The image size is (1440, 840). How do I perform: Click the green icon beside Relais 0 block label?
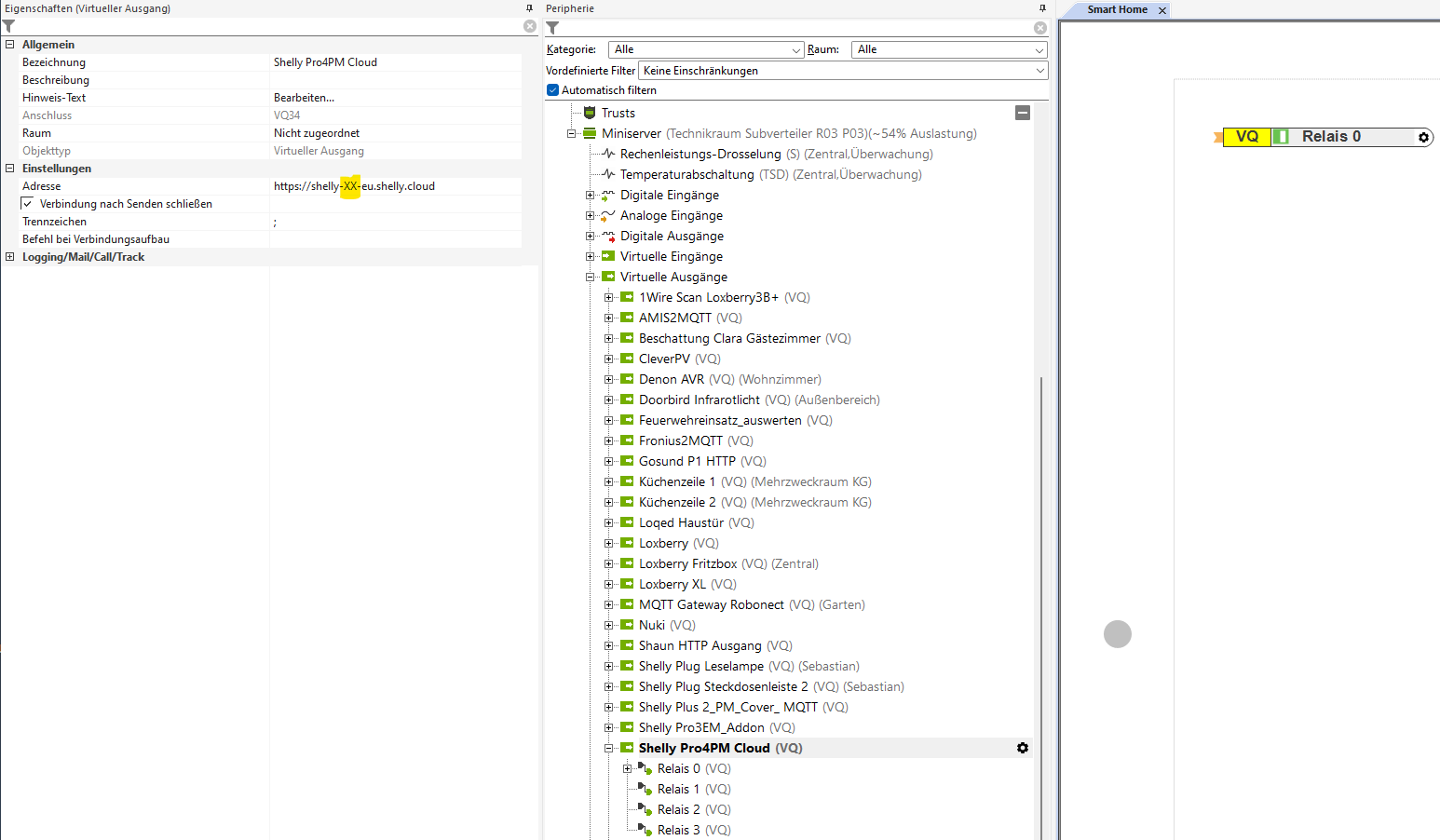(x=1282, y=137)
